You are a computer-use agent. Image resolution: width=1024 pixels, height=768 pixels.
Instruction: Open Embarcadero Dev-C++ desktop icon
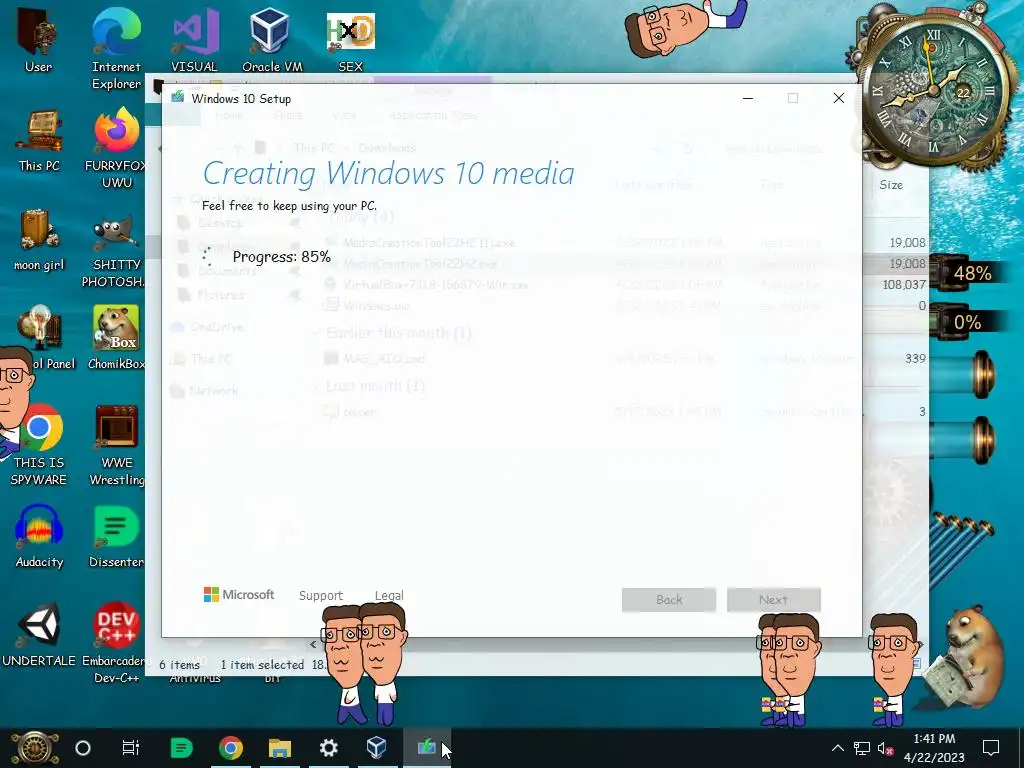[116, 643]
